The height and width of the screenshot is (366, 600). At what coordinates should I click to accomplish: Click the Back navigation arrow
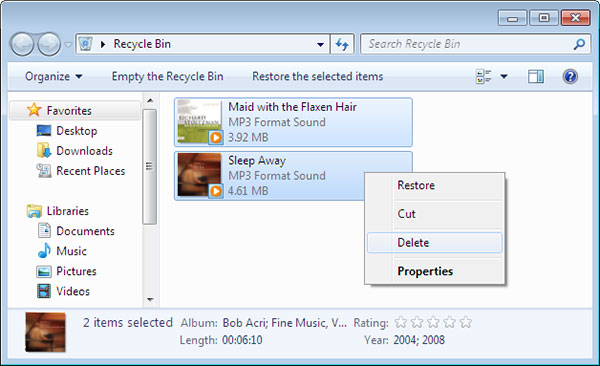22,44
